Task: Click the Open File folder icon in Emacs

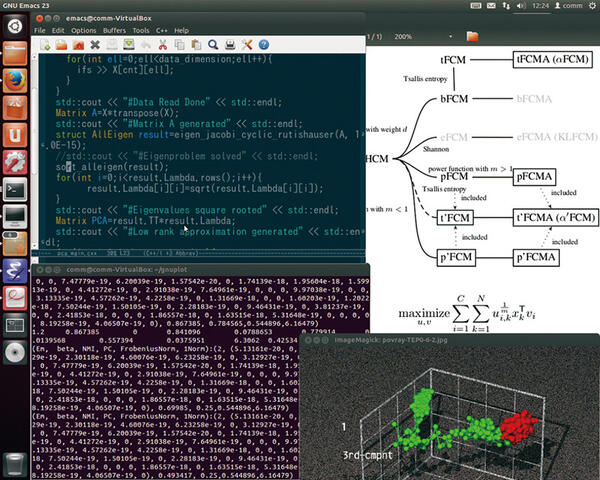Action: click(62, 45)
